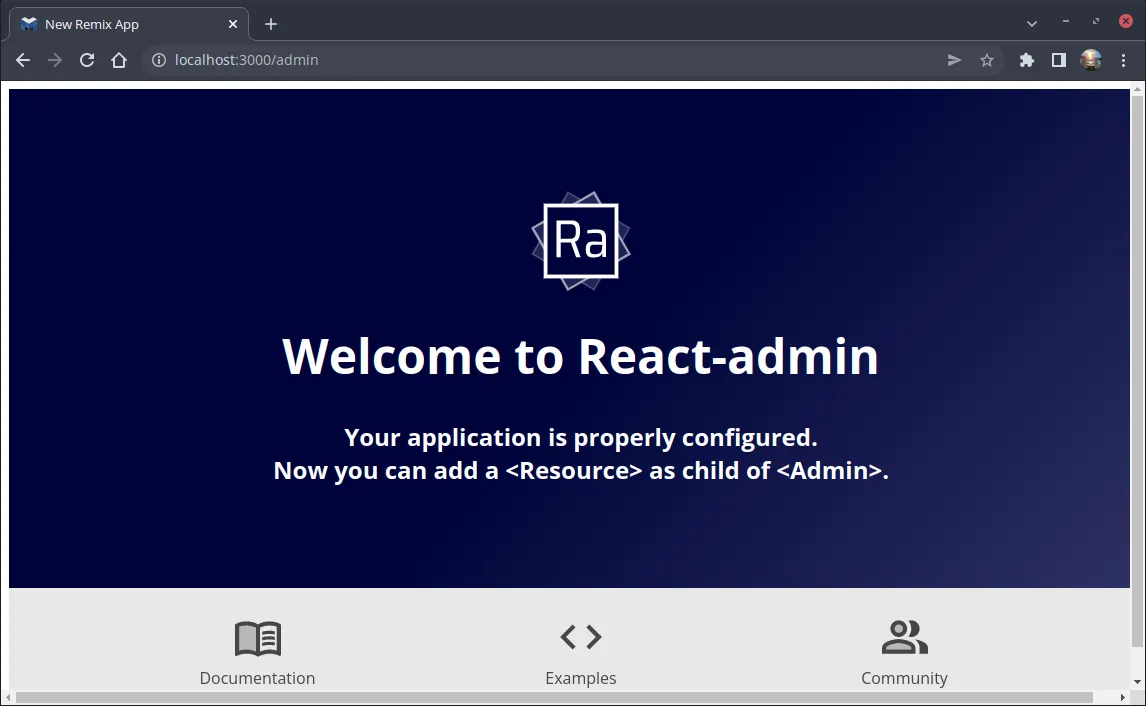Click the home icon
The image size is (1146, 706).
(119, 60)
